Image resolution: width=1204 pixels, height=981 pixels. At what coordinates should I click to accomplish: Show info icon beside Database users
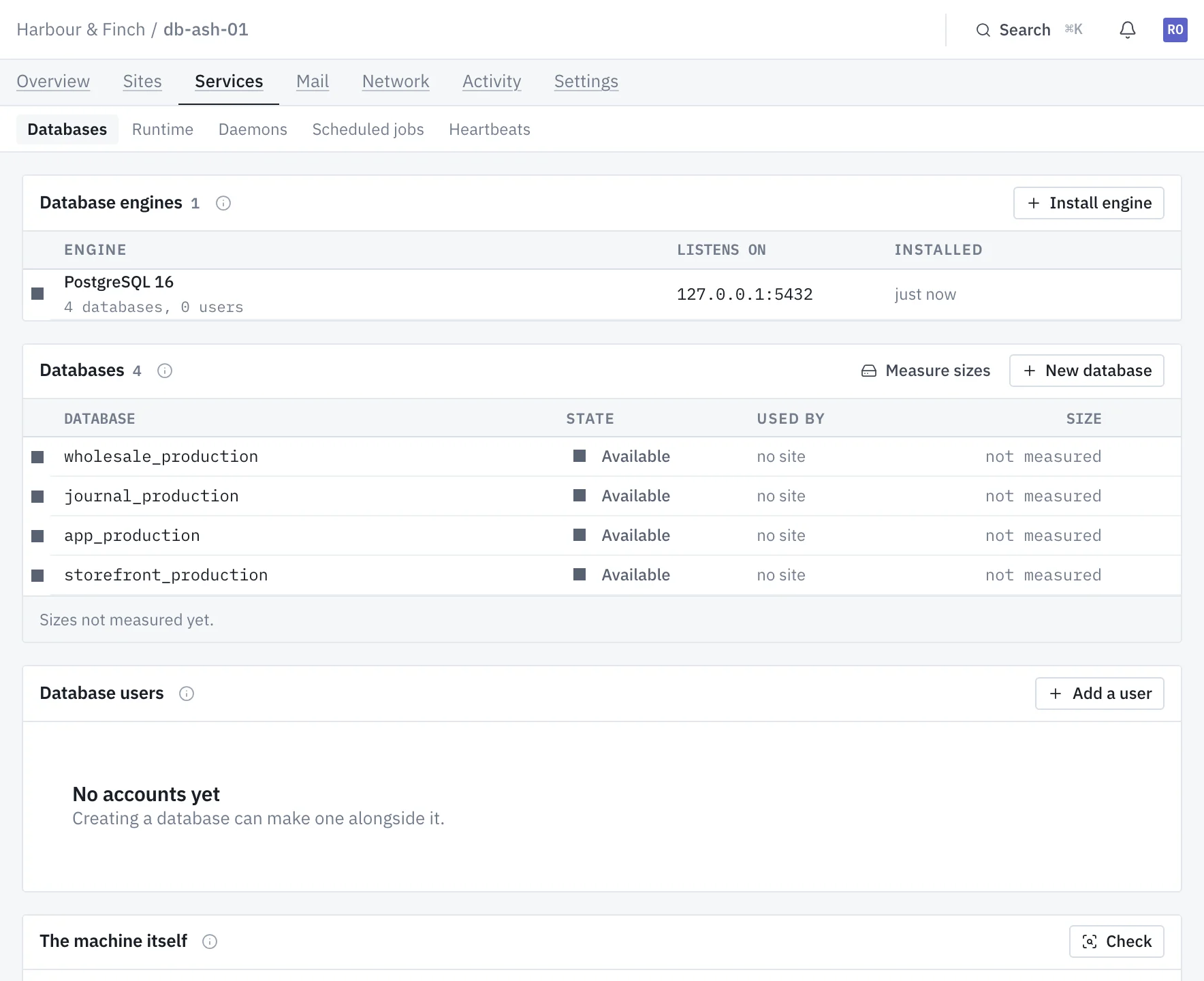coord(187,694)
